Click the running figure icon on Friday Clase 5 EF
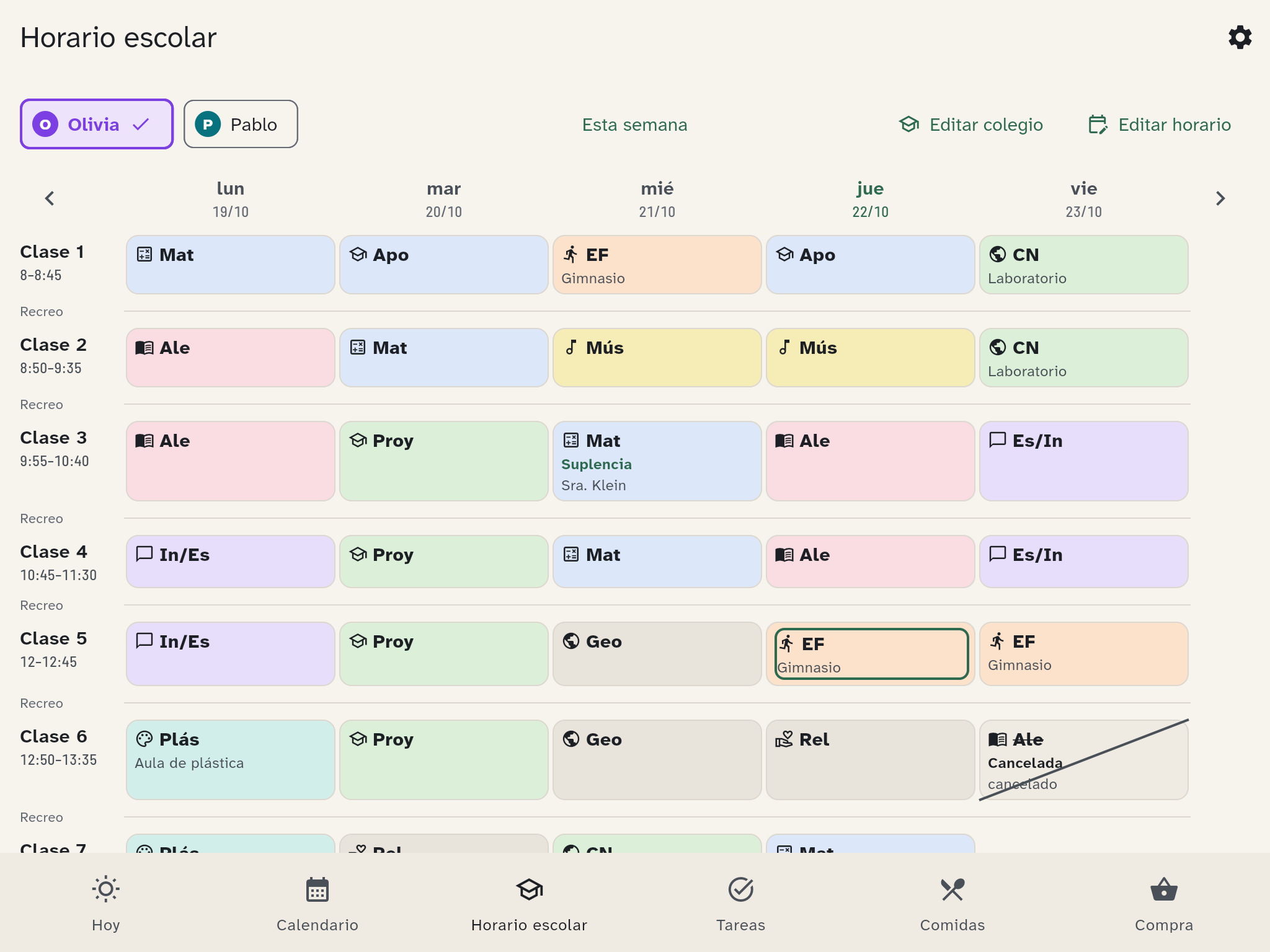Screen dimensions: 1270x952 coord(998,641)
